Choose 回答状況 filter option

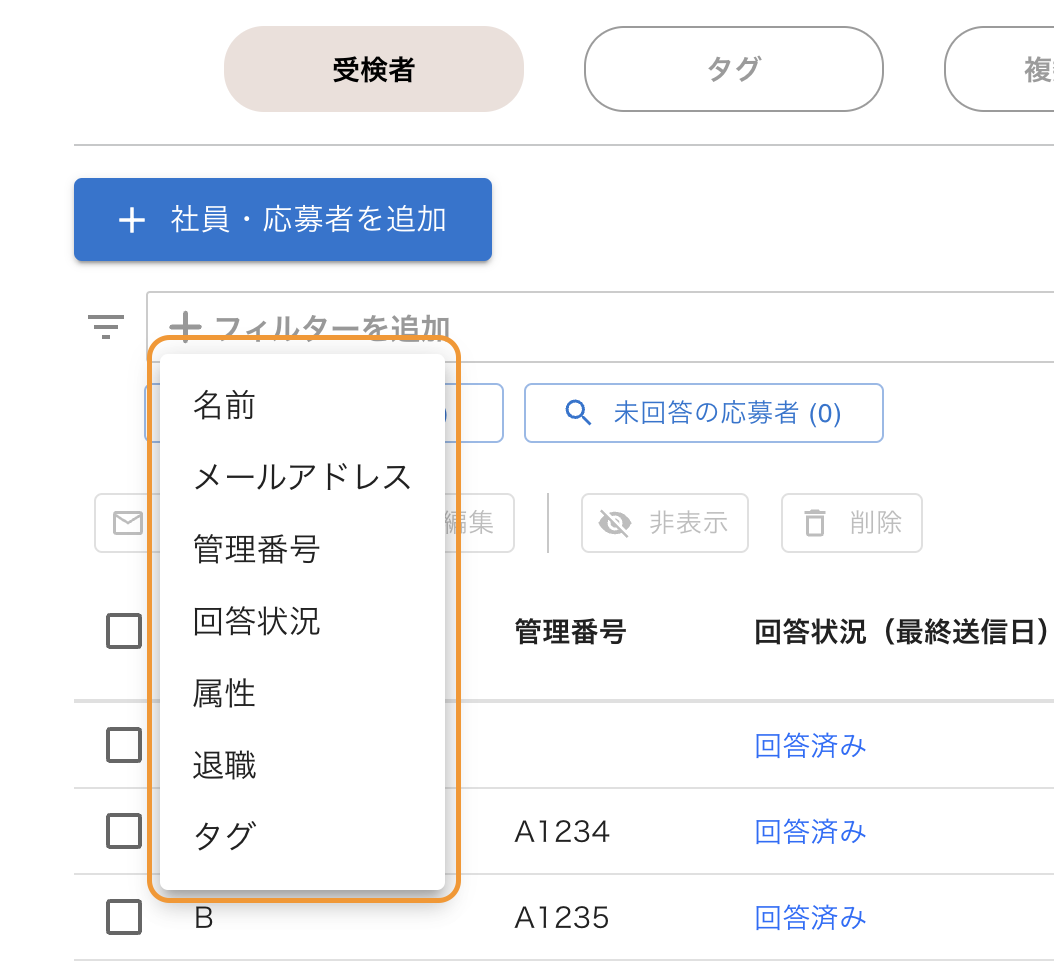256,621
